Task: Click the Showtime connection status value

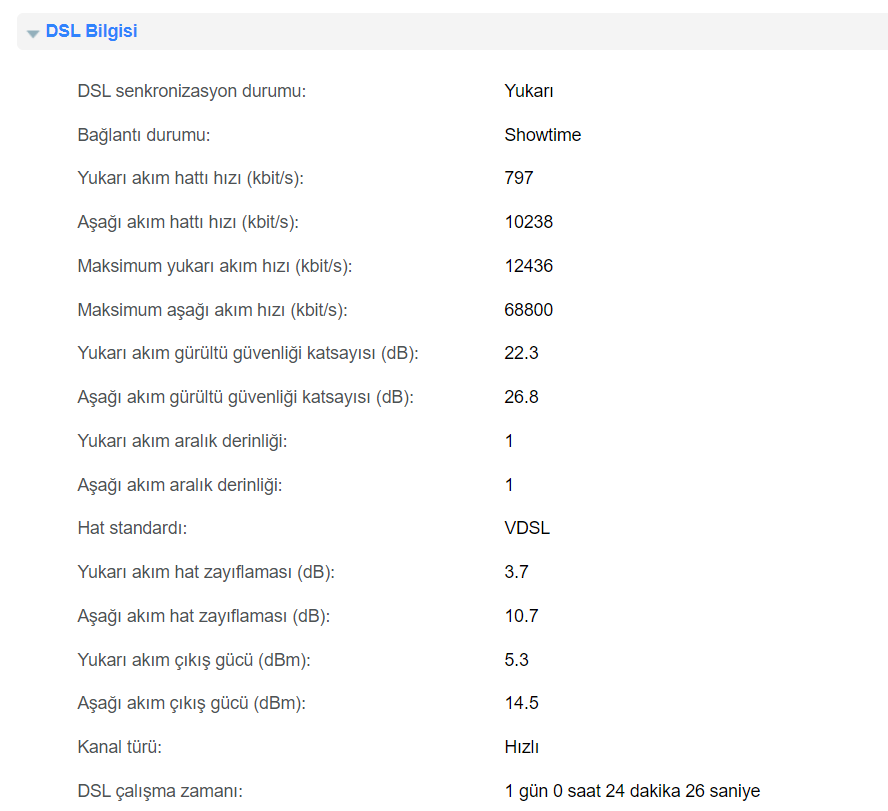Action: pos(542,135)
